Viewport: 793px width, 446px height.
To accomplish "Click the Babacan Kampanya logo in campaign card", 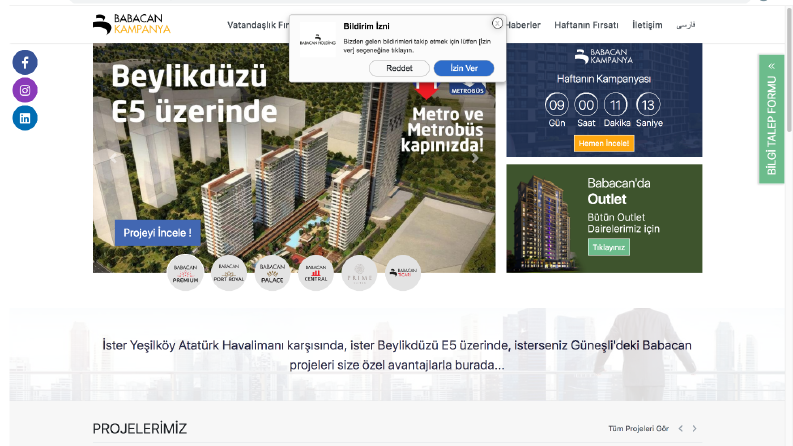I will (604, 56).
